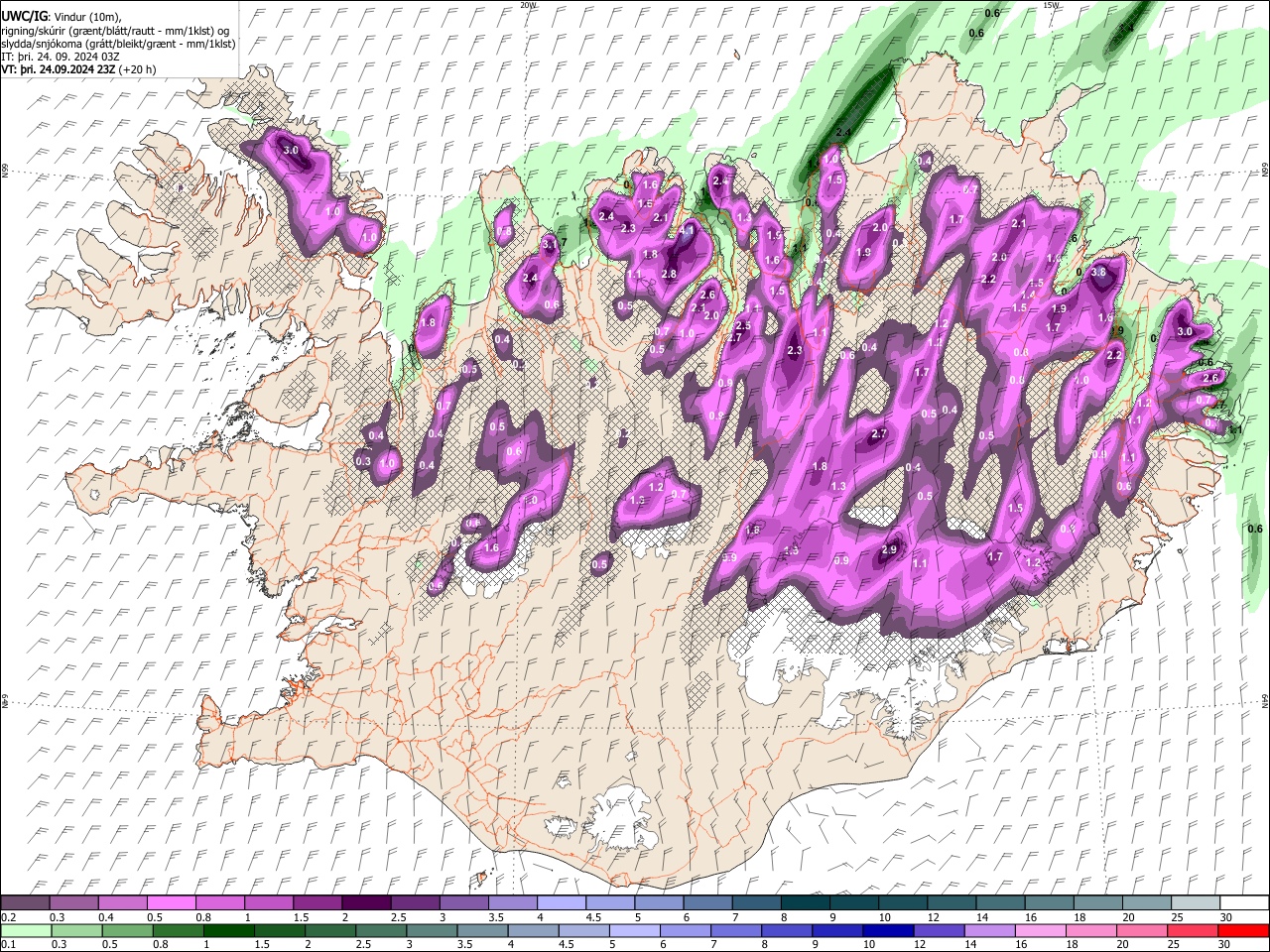Click the 2.4 rain value in dark green band
The height and width of the screenshot is (952, 1270).
pos(844,133)
